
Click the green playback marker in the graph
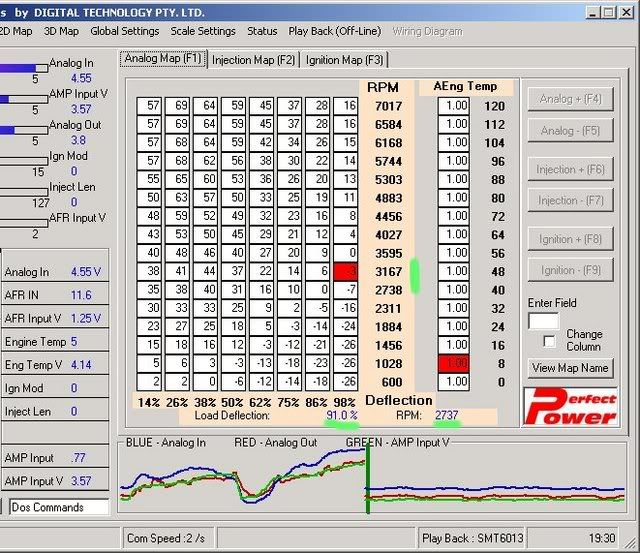[368, 478]
